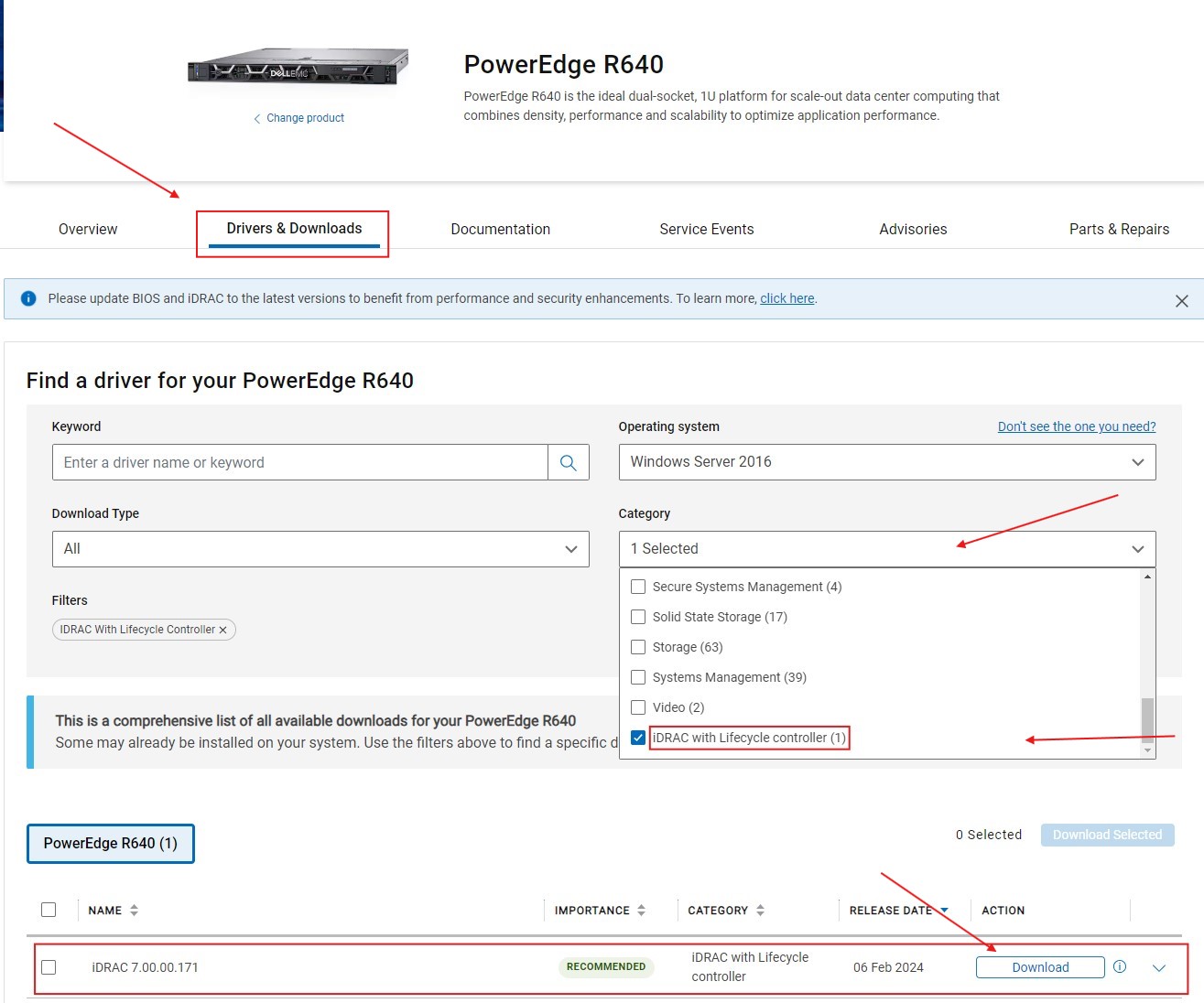Uncheck the iDRAC with Lifecycle controller filter
Viewport: 1204px width, 1003px height.
638,738
